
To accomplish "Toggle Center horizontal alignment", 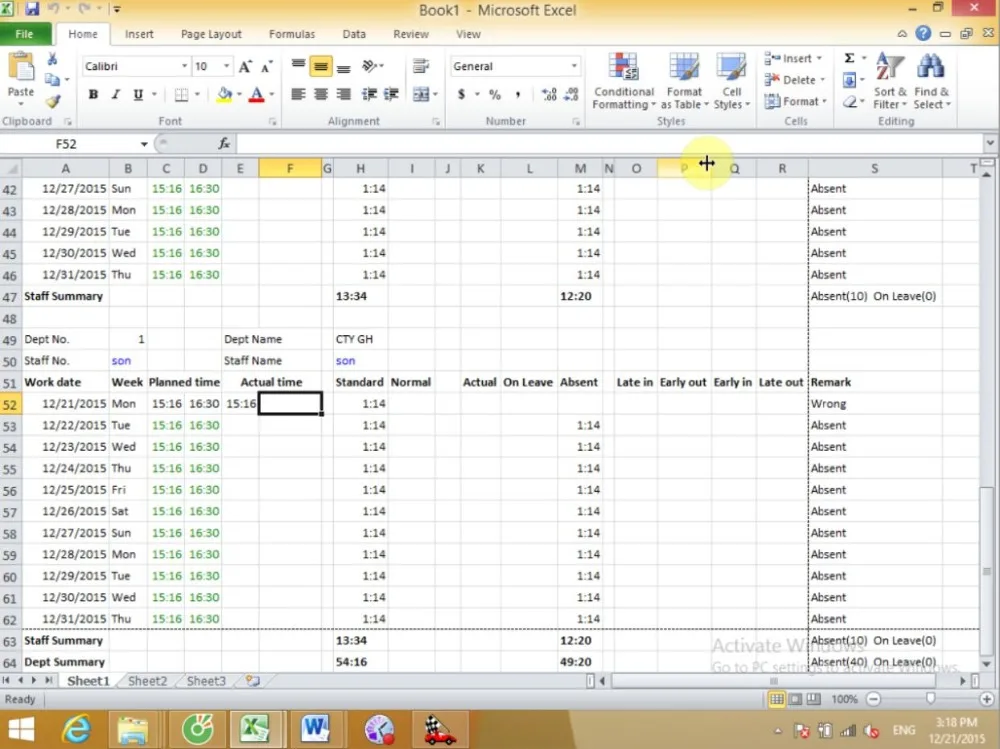I will point(321,94).
